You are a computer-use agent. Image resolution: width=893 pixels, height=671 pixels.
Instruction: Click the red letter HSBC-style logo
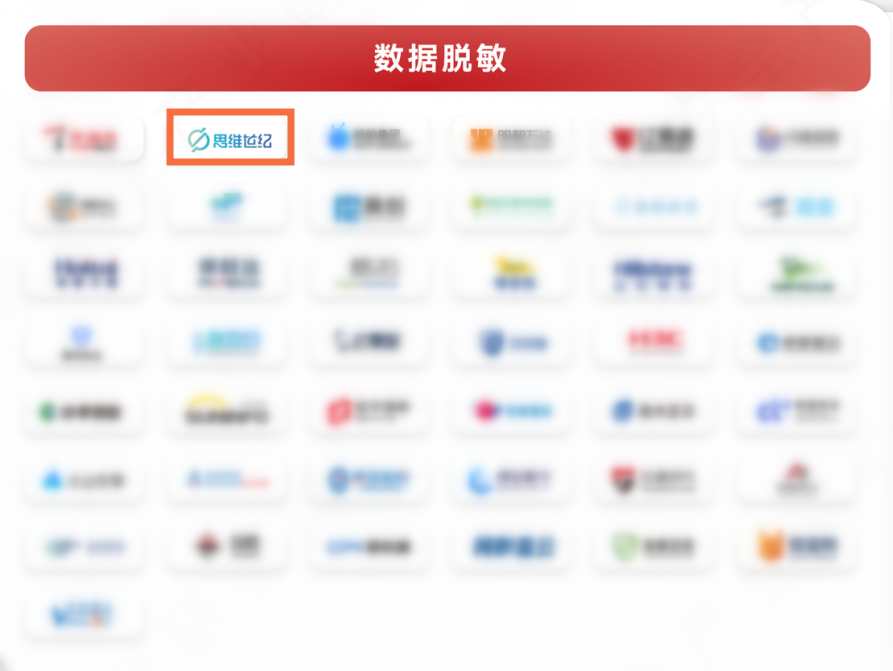pyautogui.click(x=653, y=341)
